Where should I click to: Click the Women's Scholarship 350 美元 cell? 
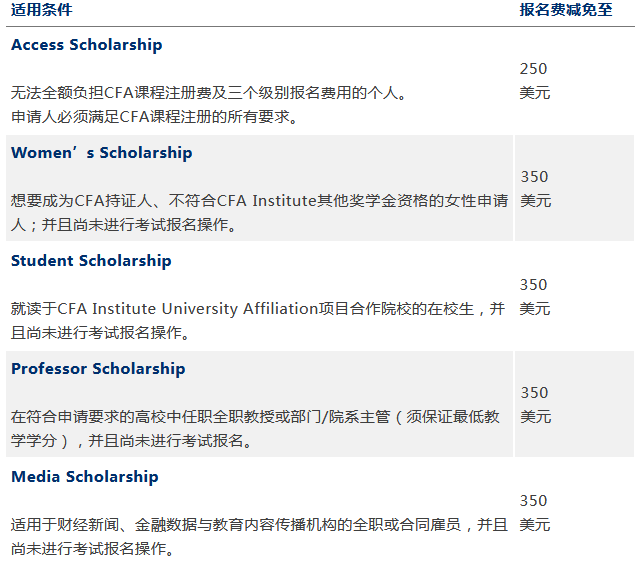[x=535, y=189]
